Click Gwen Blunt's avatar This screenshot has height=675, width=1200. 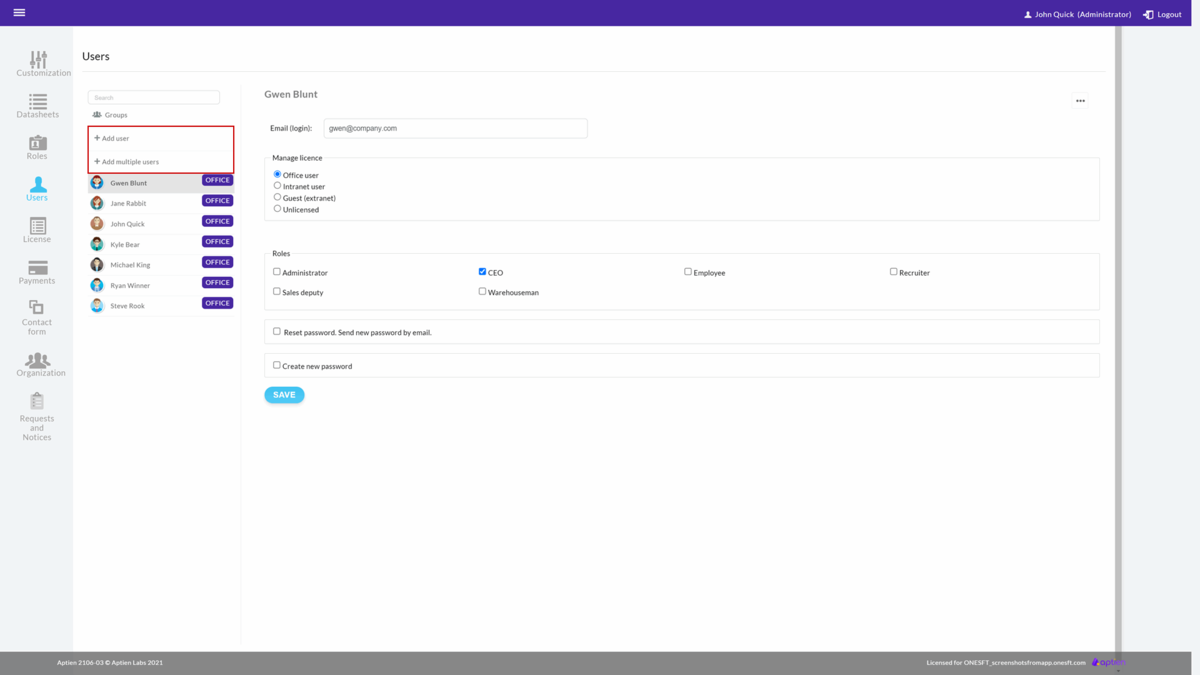click(x=97, y=183)
